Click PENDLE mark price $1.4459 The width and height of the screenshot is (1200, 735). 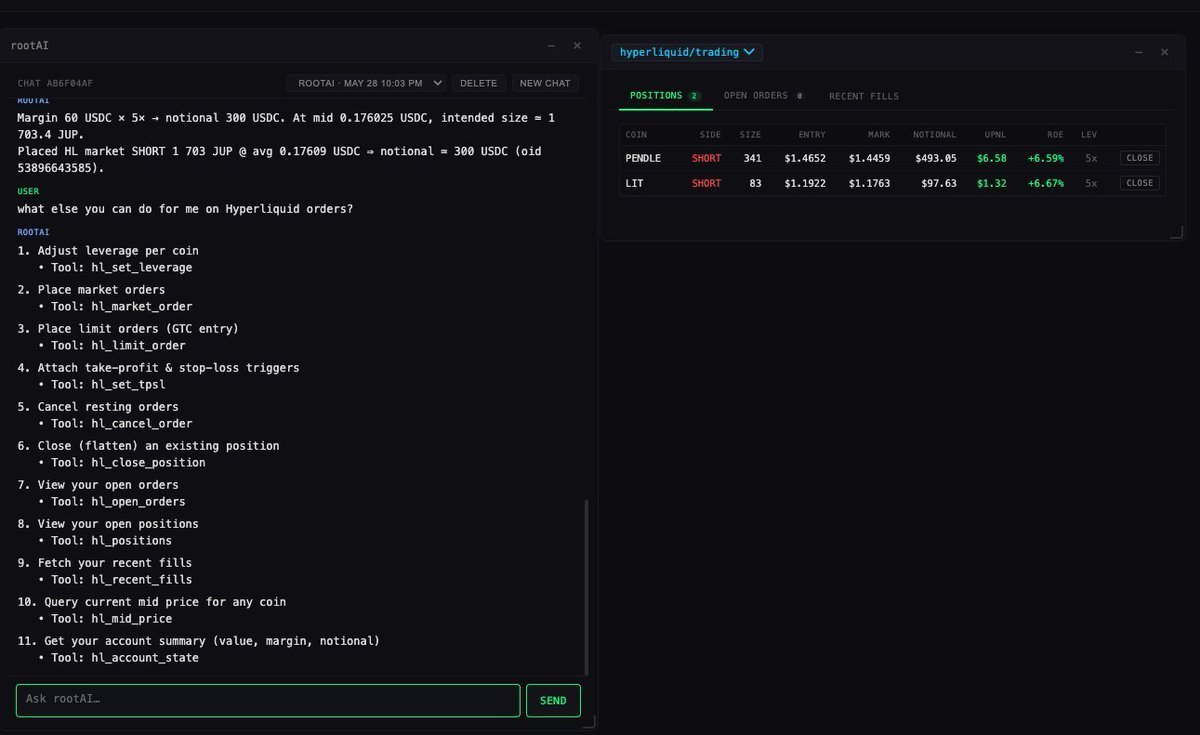pyautogui.click(x=869, y=158)
